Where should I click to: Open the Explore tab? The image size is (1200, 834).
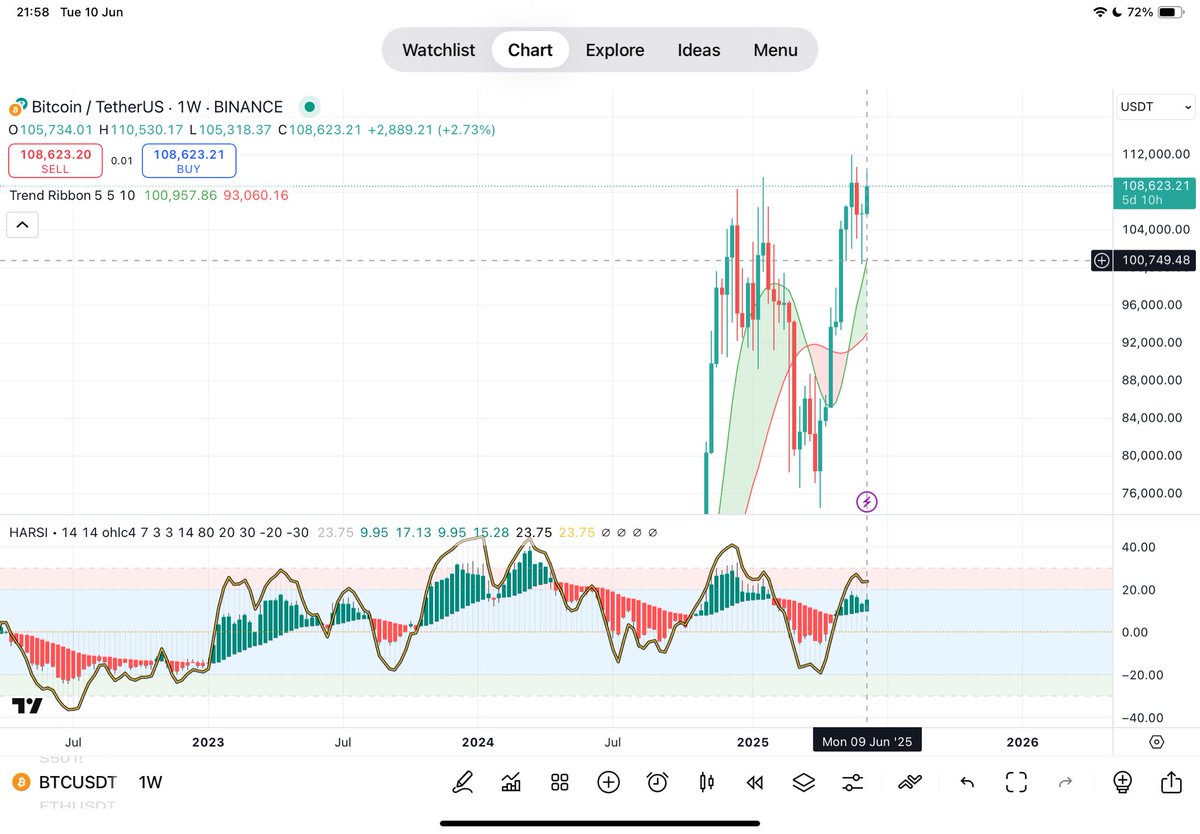click(x=615, y=50)
